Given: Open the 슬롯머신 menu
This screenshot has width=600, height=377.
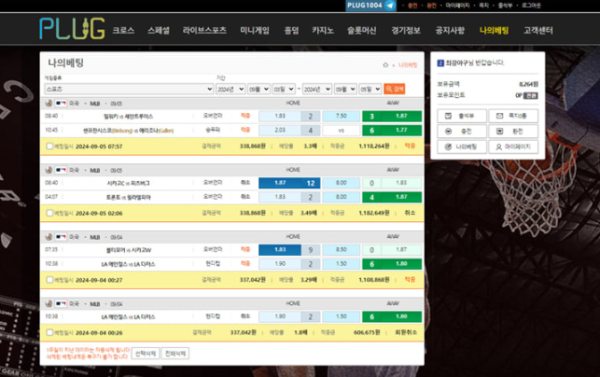Looking at the screenshot, I should click(x=362, y=30).
